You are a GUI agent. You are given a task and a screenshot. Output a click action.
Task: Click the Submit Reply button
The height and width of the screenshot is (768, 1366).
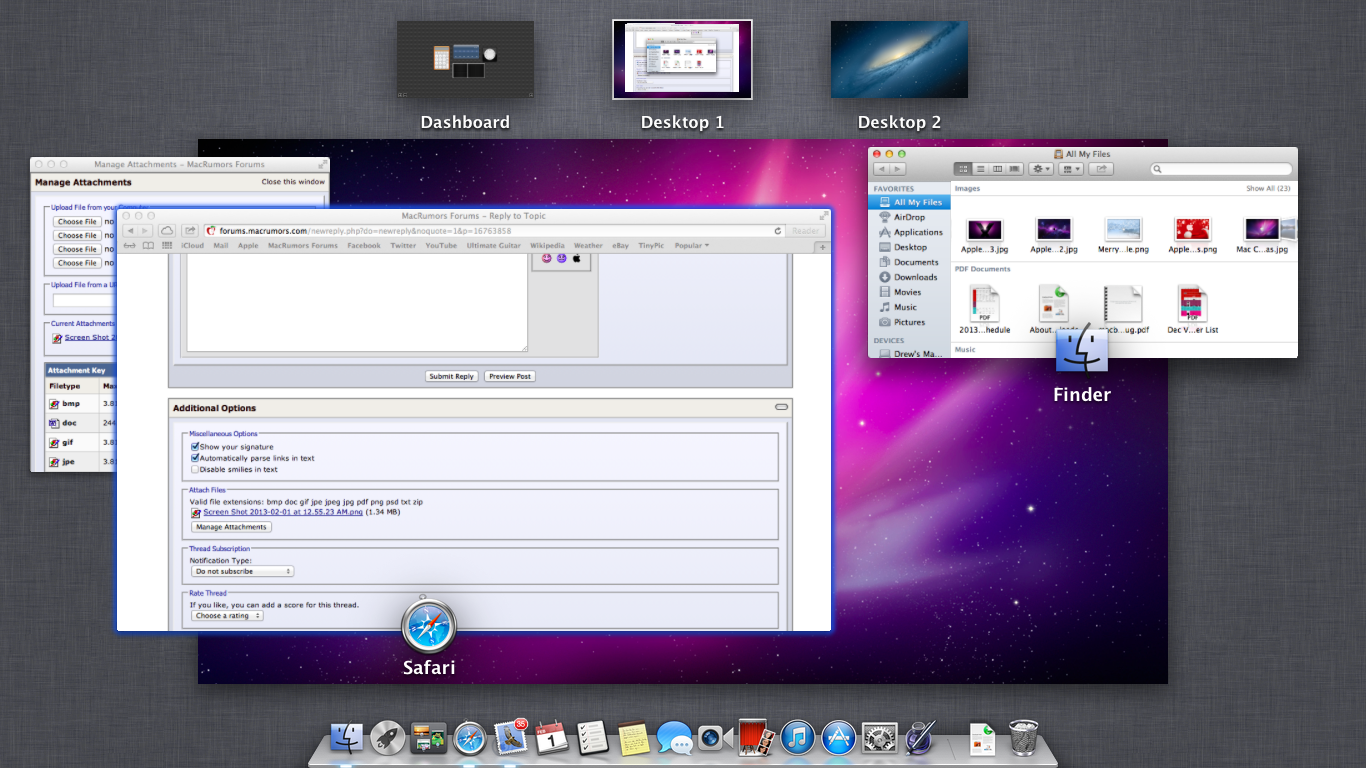tap(451, 376)
